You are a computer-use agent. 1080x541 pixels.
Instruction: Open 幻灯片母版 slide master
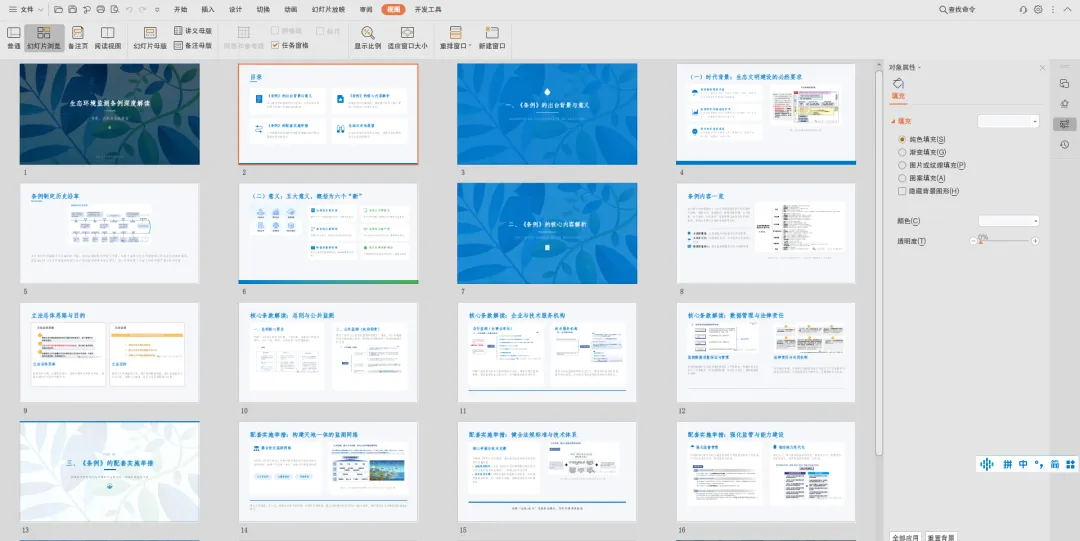[x=150, y=38]
